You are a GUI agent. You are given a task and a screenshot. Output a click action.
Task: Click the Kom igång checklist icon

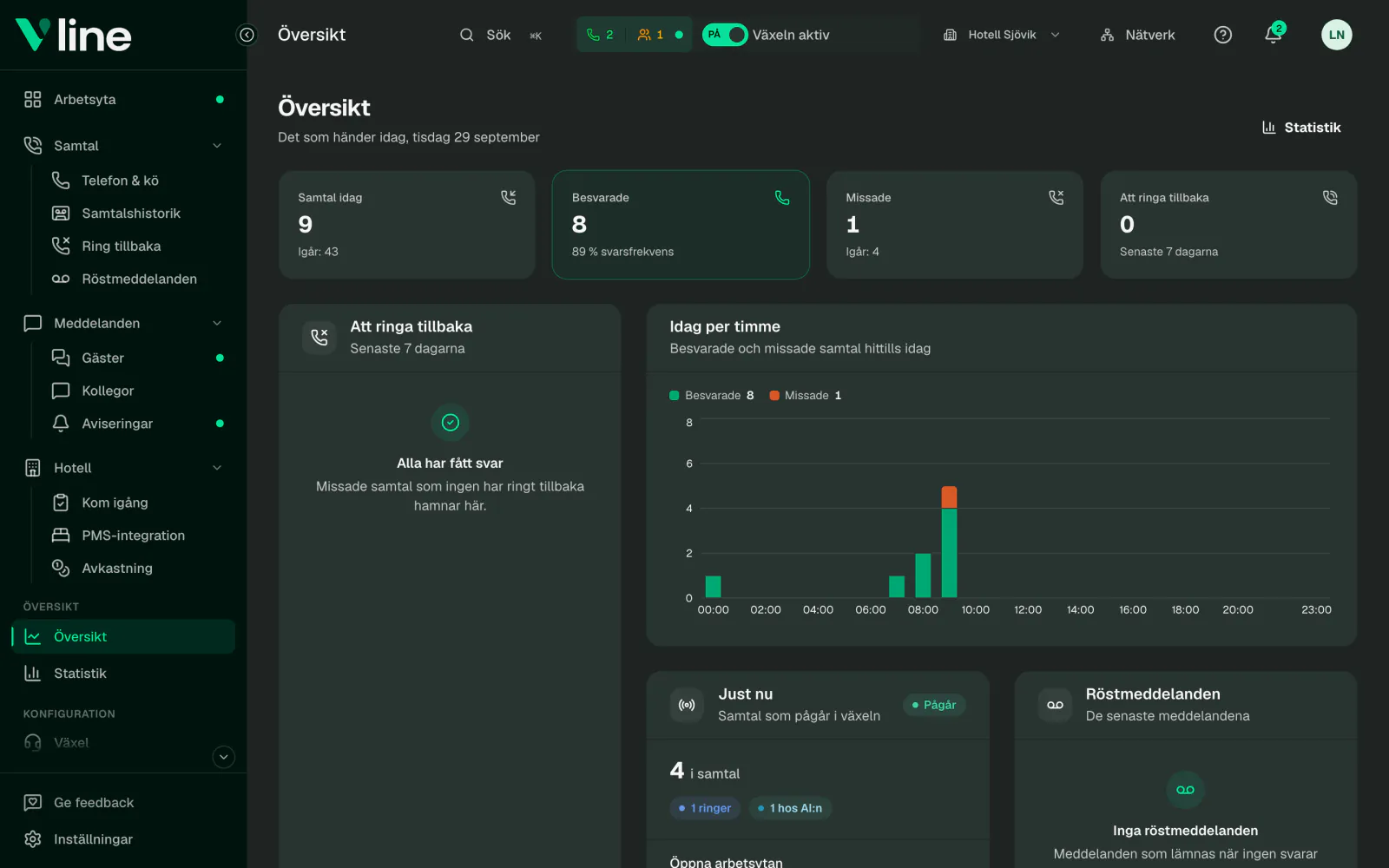(61, 503)
